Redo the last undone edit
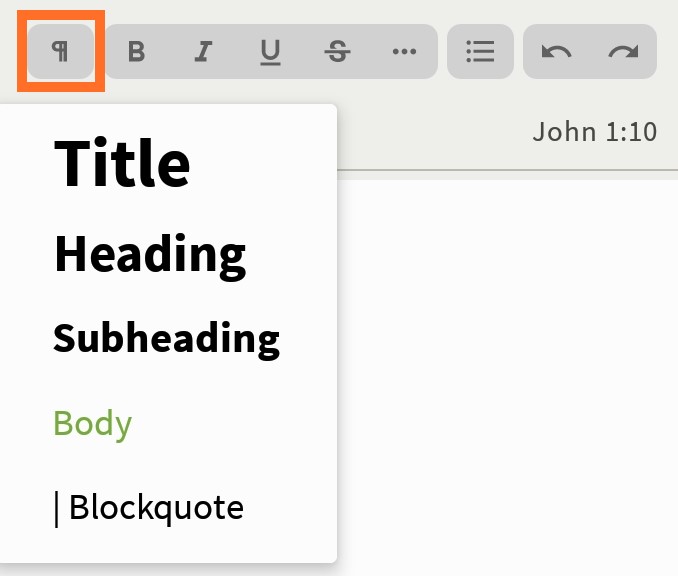 623,52
